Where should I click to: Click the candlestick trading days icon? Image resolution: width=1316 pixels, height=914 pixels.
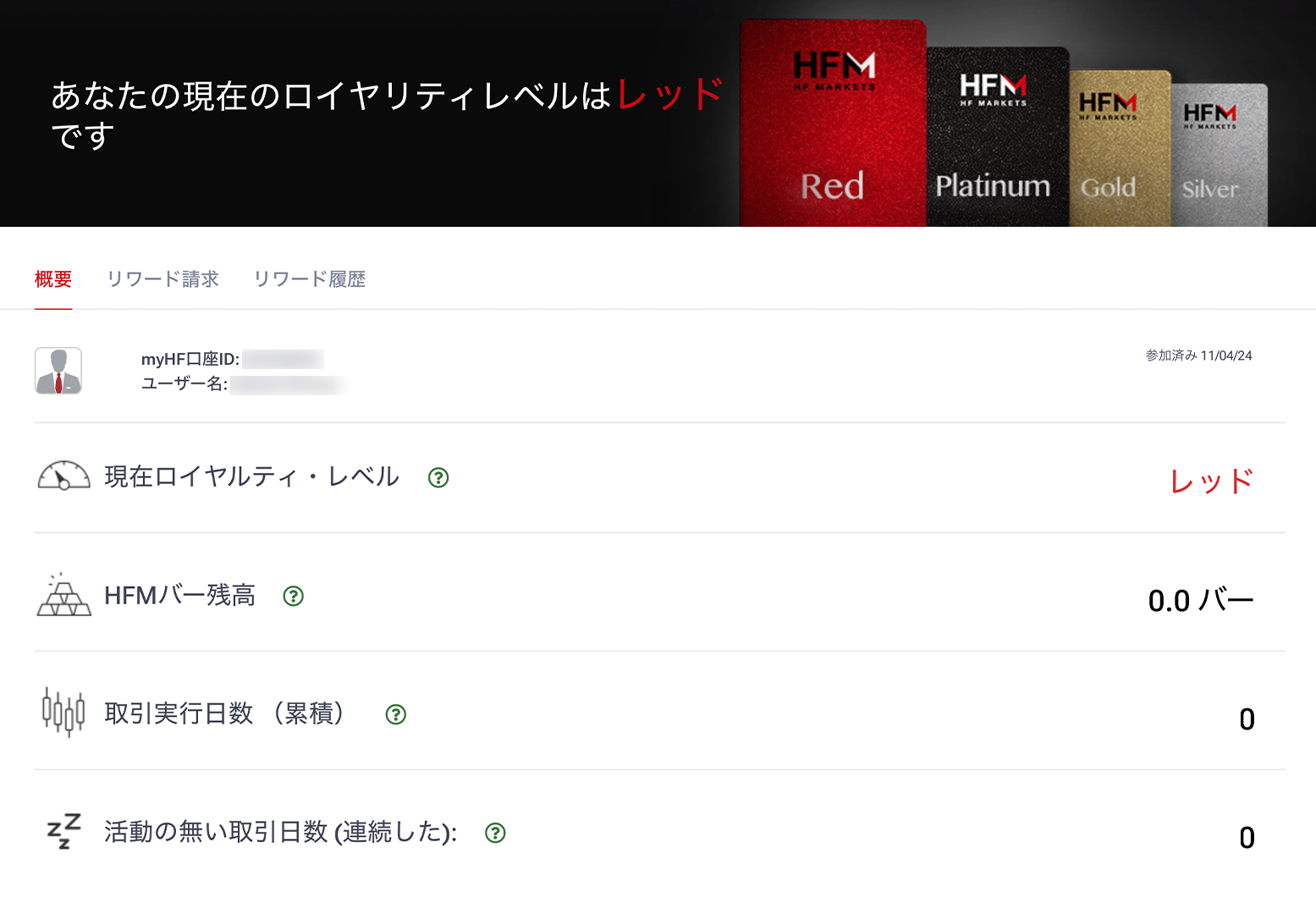pyautogui.click(x=63, y=712)
